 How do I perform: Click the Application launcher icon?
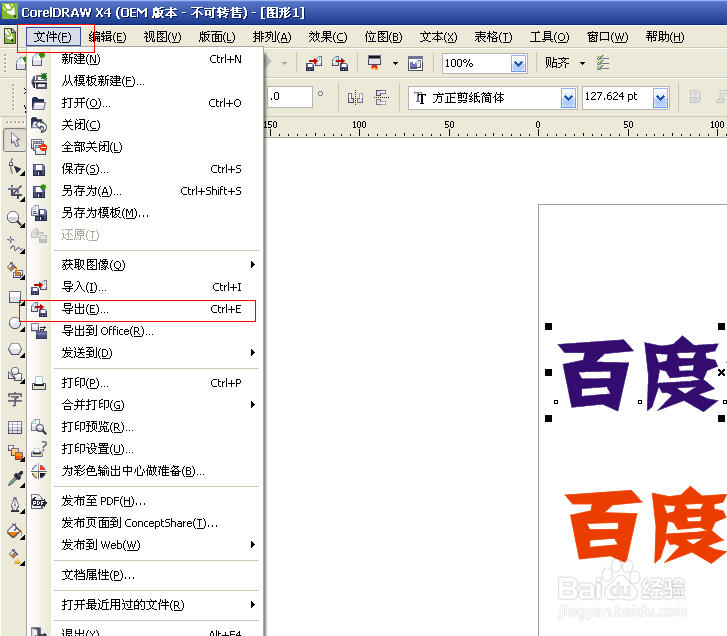tap(374, 63)
